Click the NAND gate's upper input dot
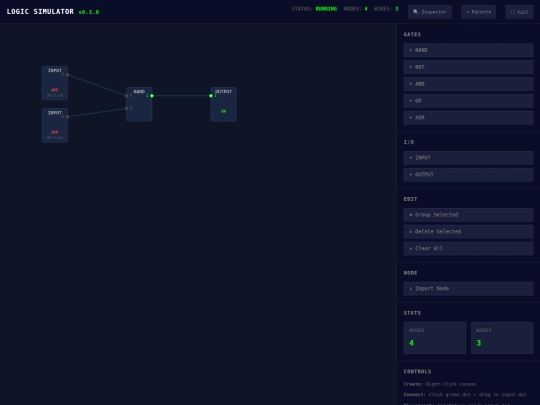 tap(126, 96)
